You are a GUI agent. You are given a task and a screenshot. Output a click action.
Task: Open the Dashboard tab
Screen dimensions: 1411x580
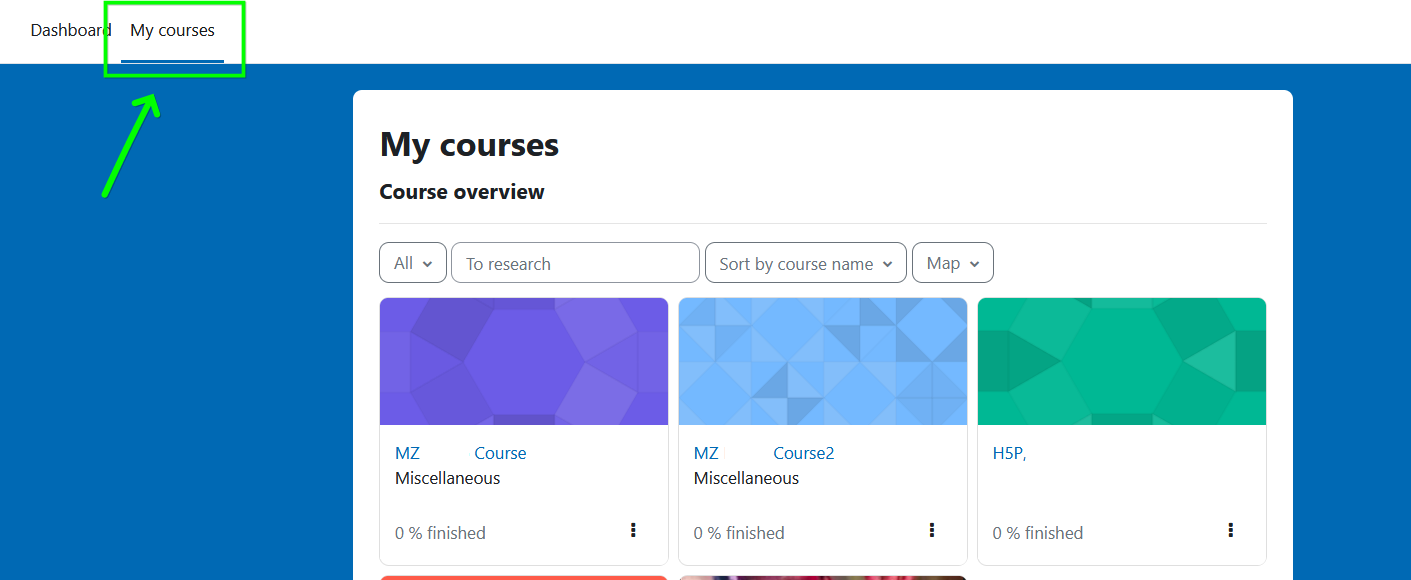coord(70,30)
